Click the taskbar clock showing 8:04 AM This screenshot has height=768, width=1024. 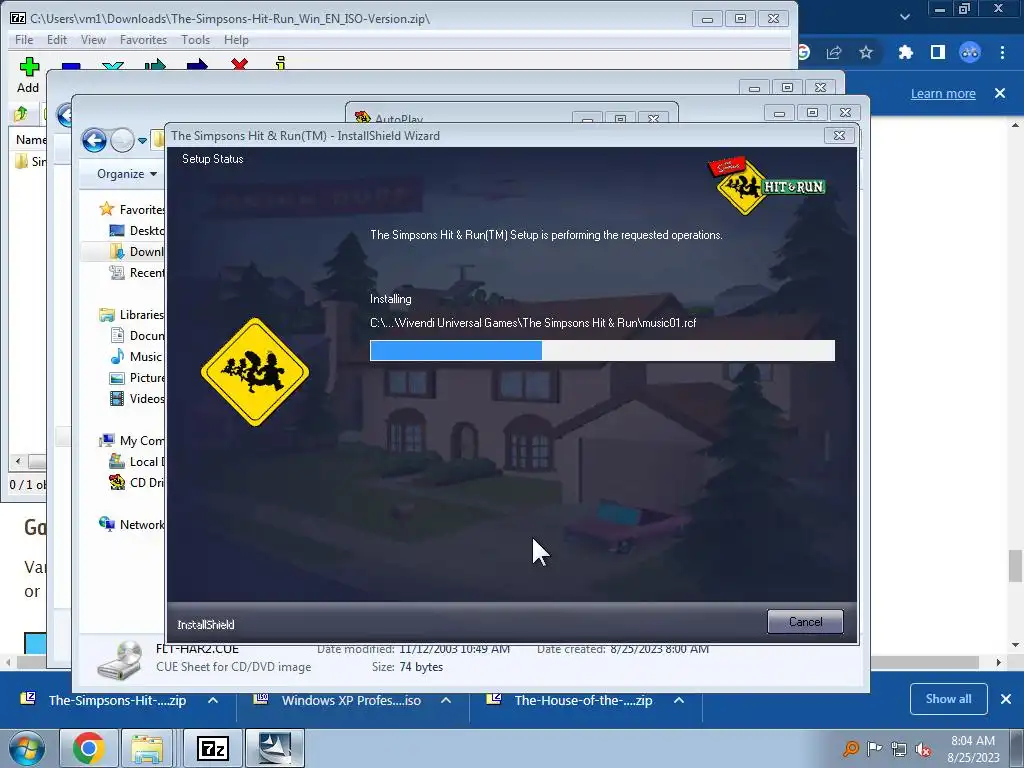click(973, 748)
